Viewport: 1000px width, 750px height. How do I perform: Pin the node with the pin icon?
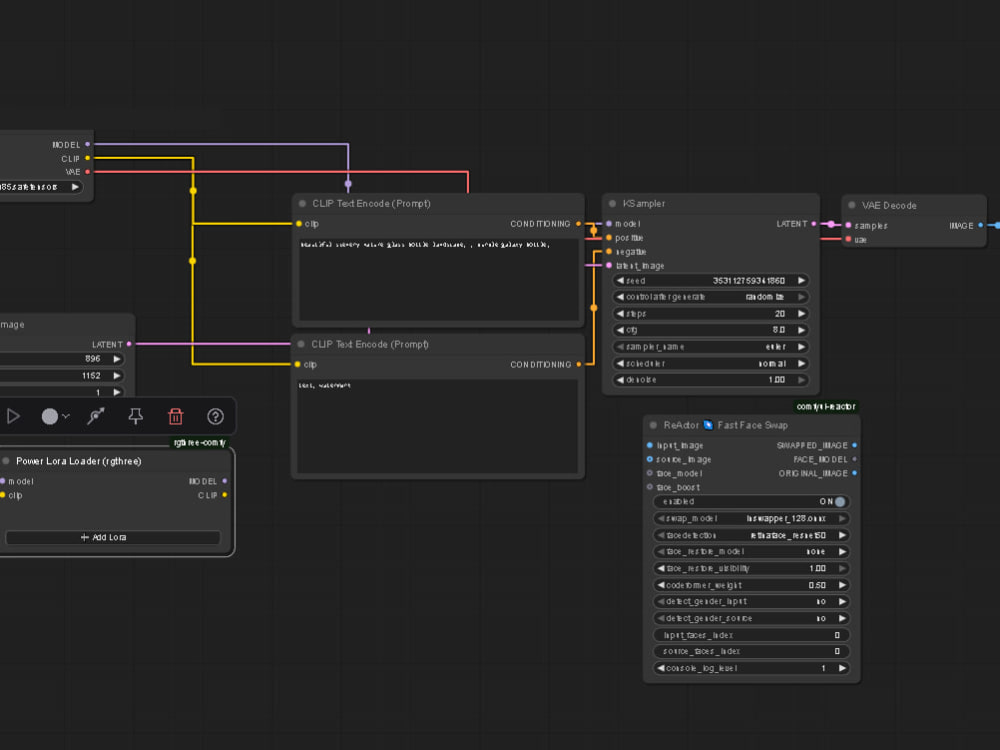point(135,416)
